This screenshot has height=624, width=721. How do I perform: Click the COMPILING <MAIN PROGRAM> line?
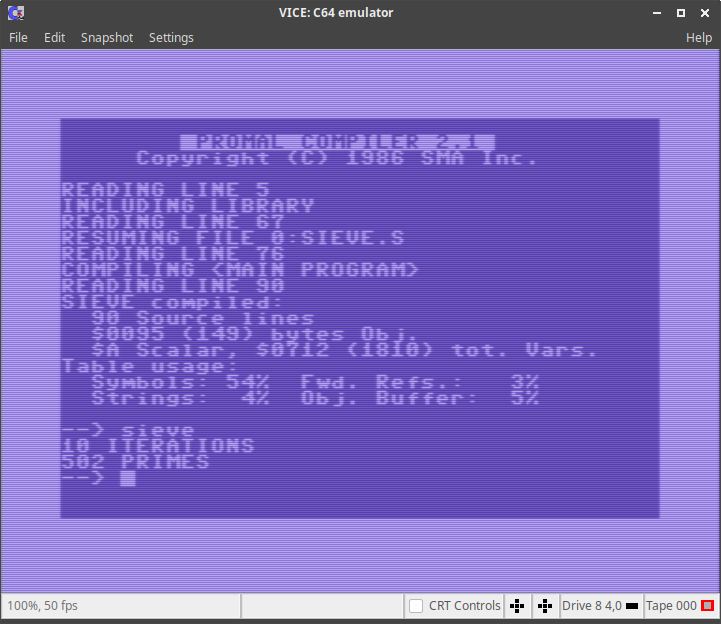click(240, 270)
